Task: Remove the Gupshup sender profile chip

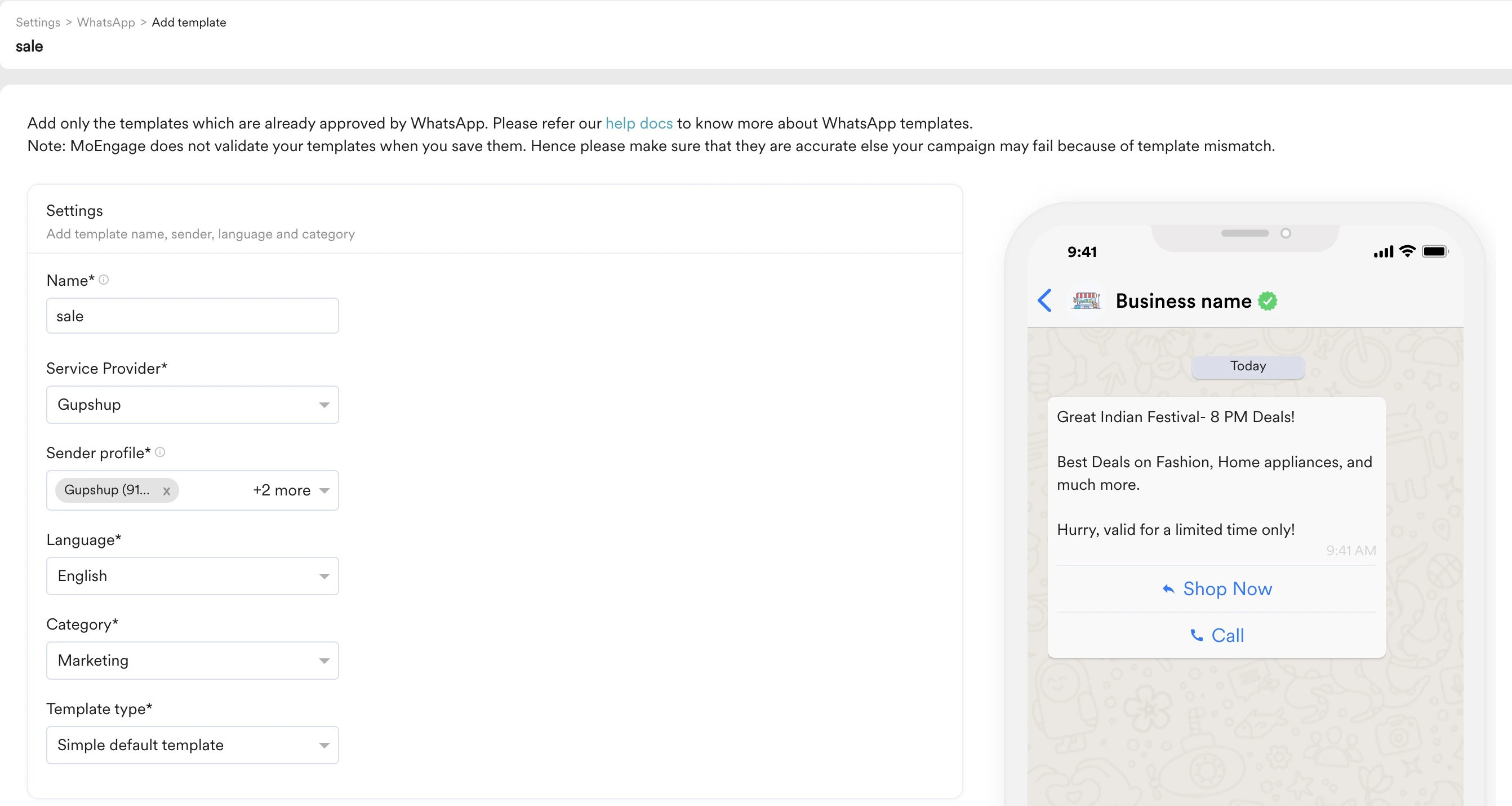Action: tap(167, 491)
